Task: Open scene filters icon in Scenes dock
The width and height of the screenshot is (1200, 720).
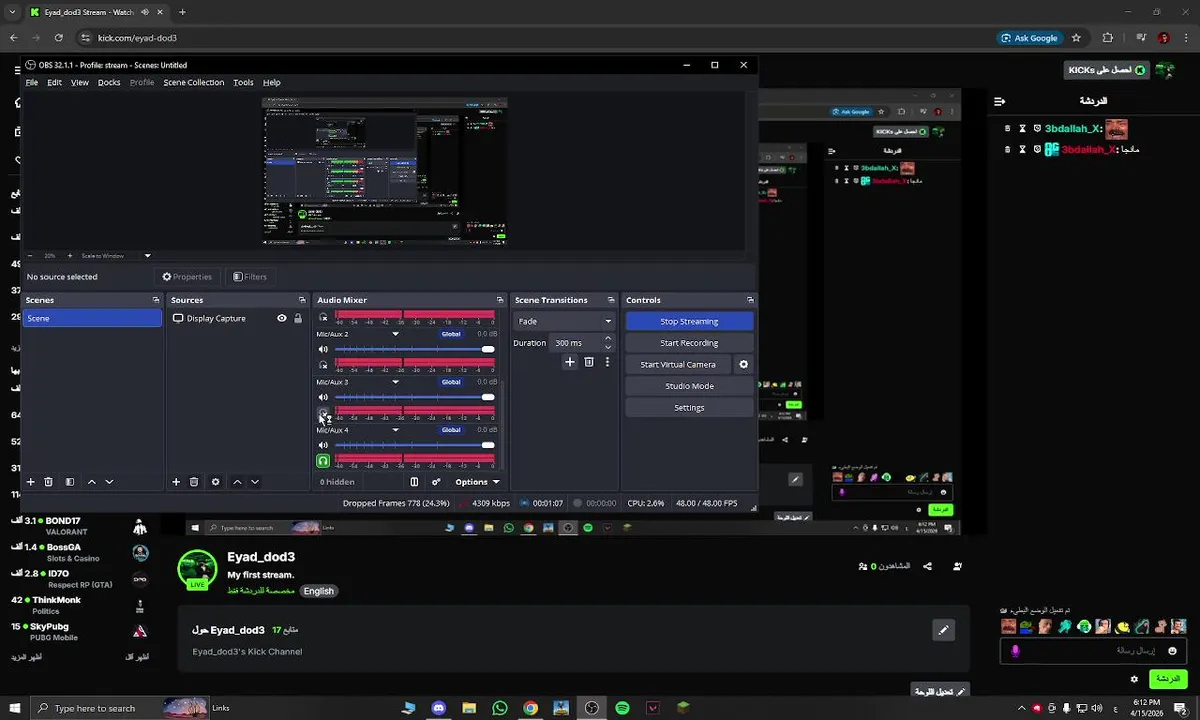Action: 70,482
